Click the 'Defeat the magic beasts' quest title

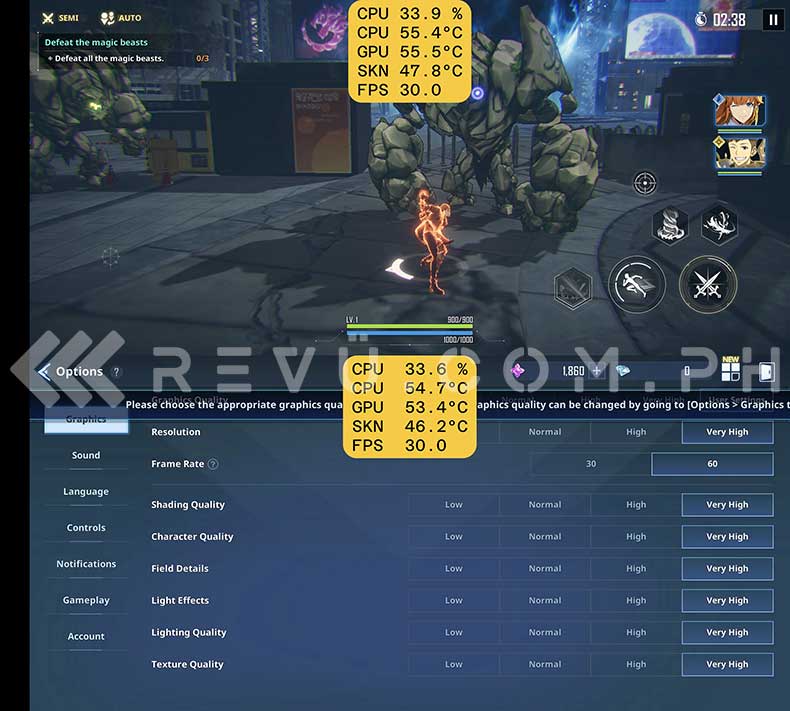(96, 42)
